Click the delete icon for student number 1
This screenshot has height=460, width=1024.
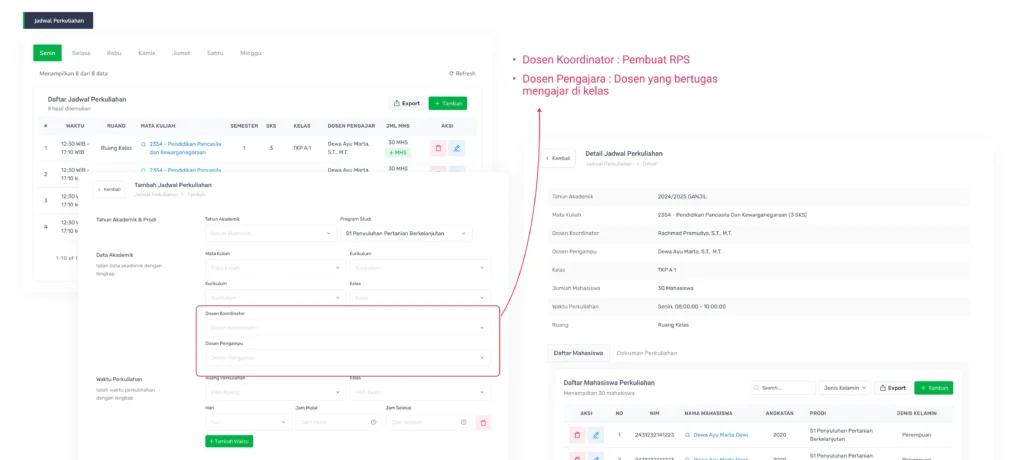[x=577, y=435]
